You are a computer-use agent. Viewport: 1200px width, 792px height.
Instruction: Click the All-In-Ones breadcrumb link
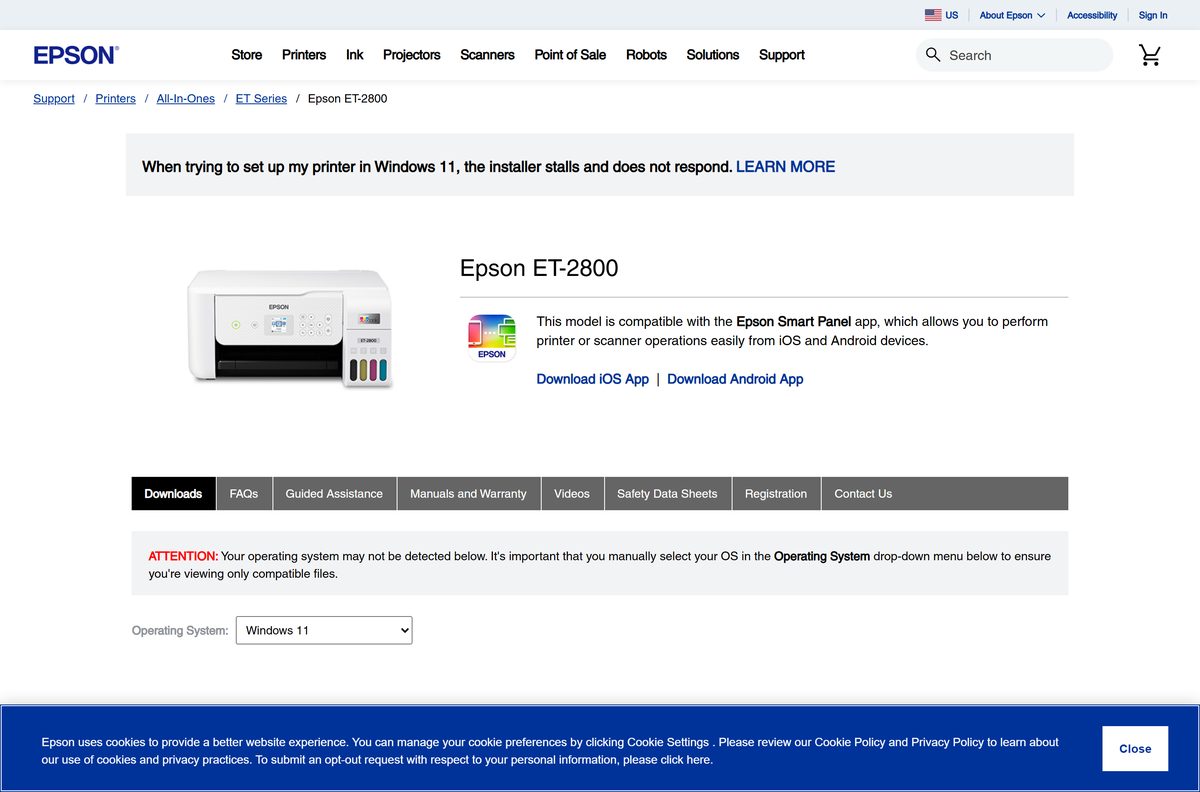[x=186, y=98]
